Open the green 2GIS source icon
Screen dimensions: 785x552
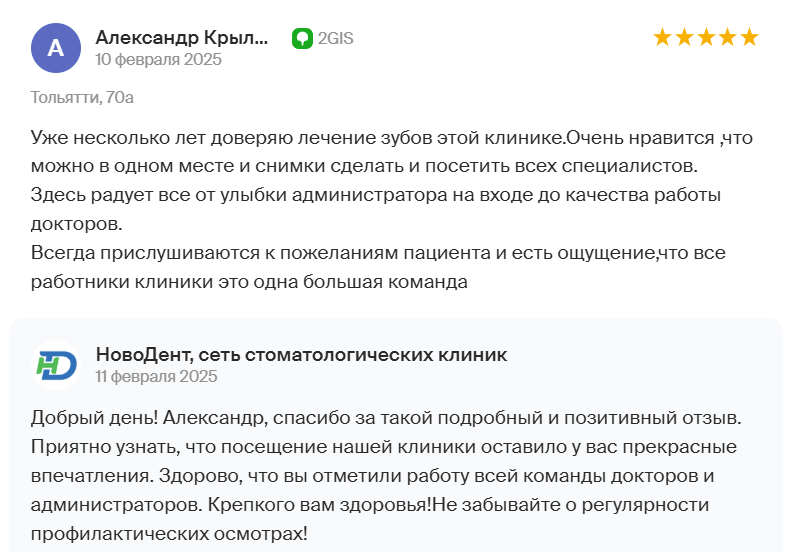[x=302, y=39]
